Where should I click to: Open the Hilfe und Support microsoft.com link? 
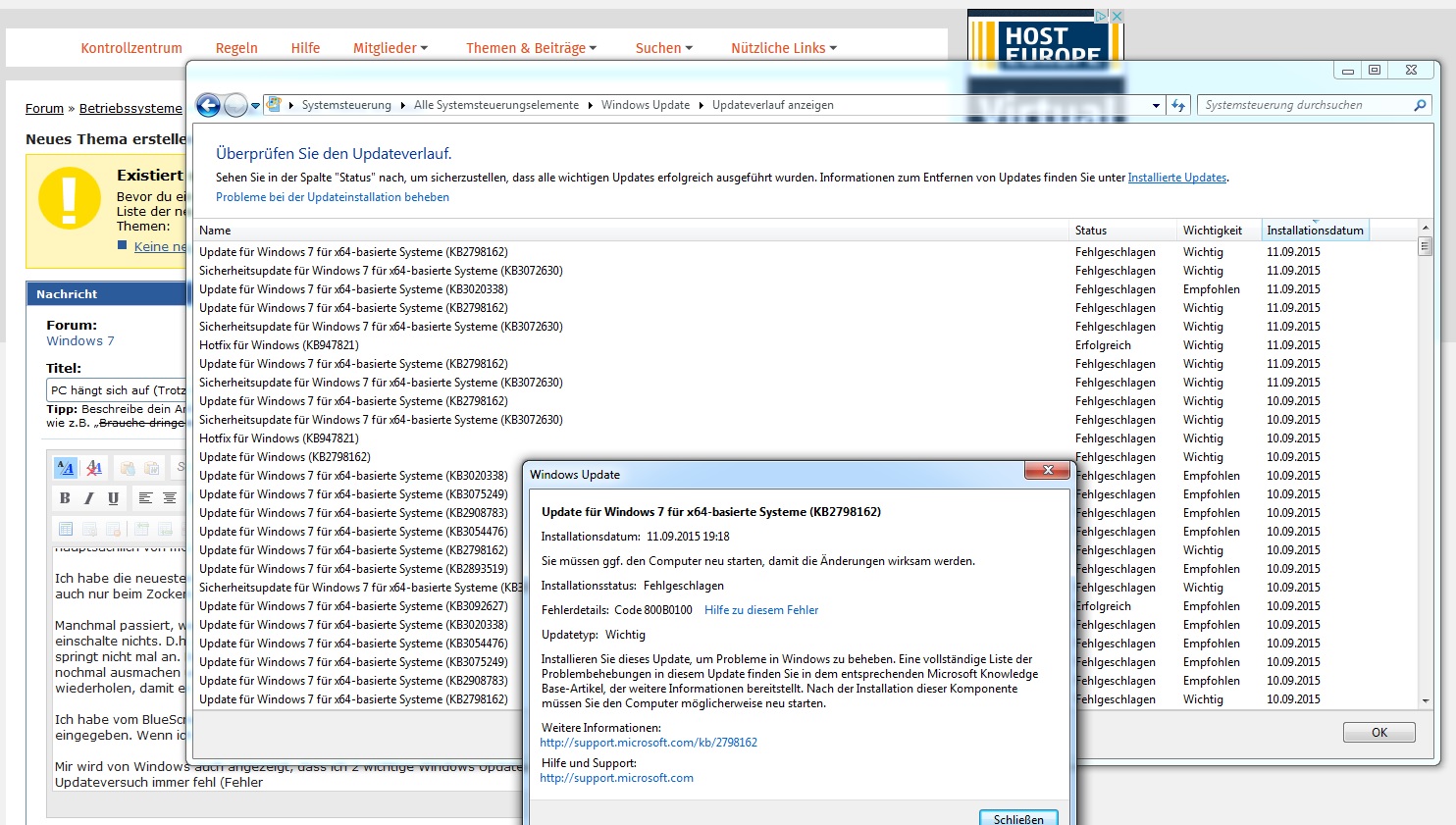click(616, 778)
